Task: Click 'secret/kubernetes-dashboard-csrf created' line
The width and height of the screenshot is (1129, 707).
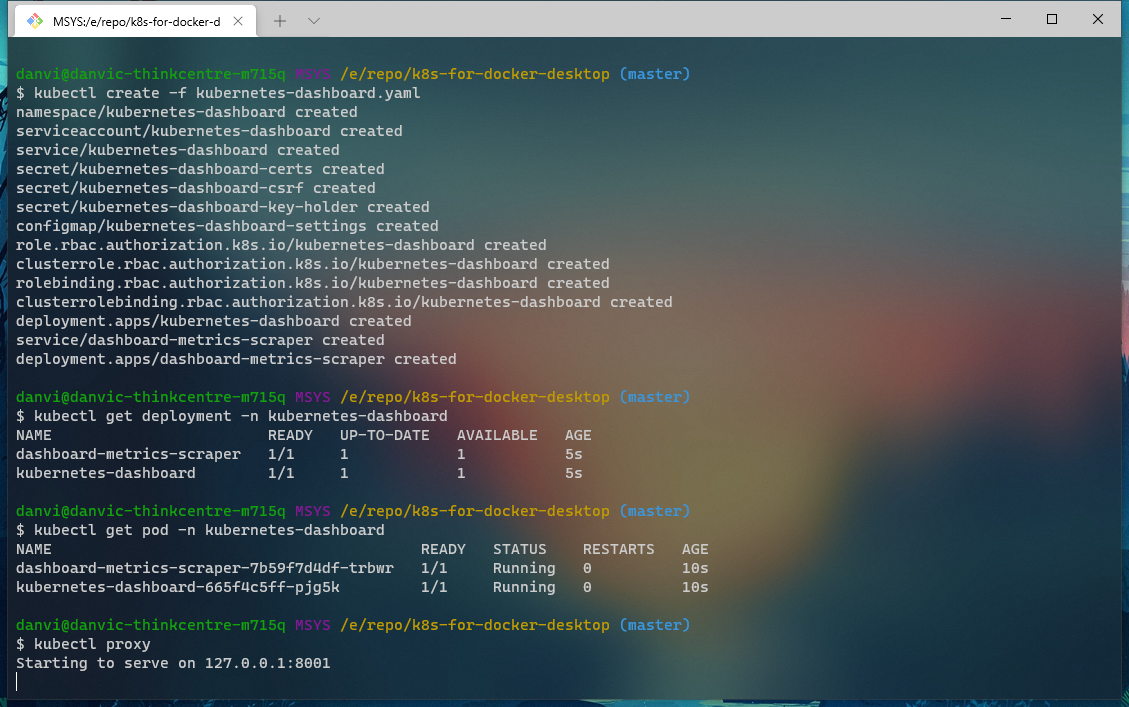Action: (195, 188)
